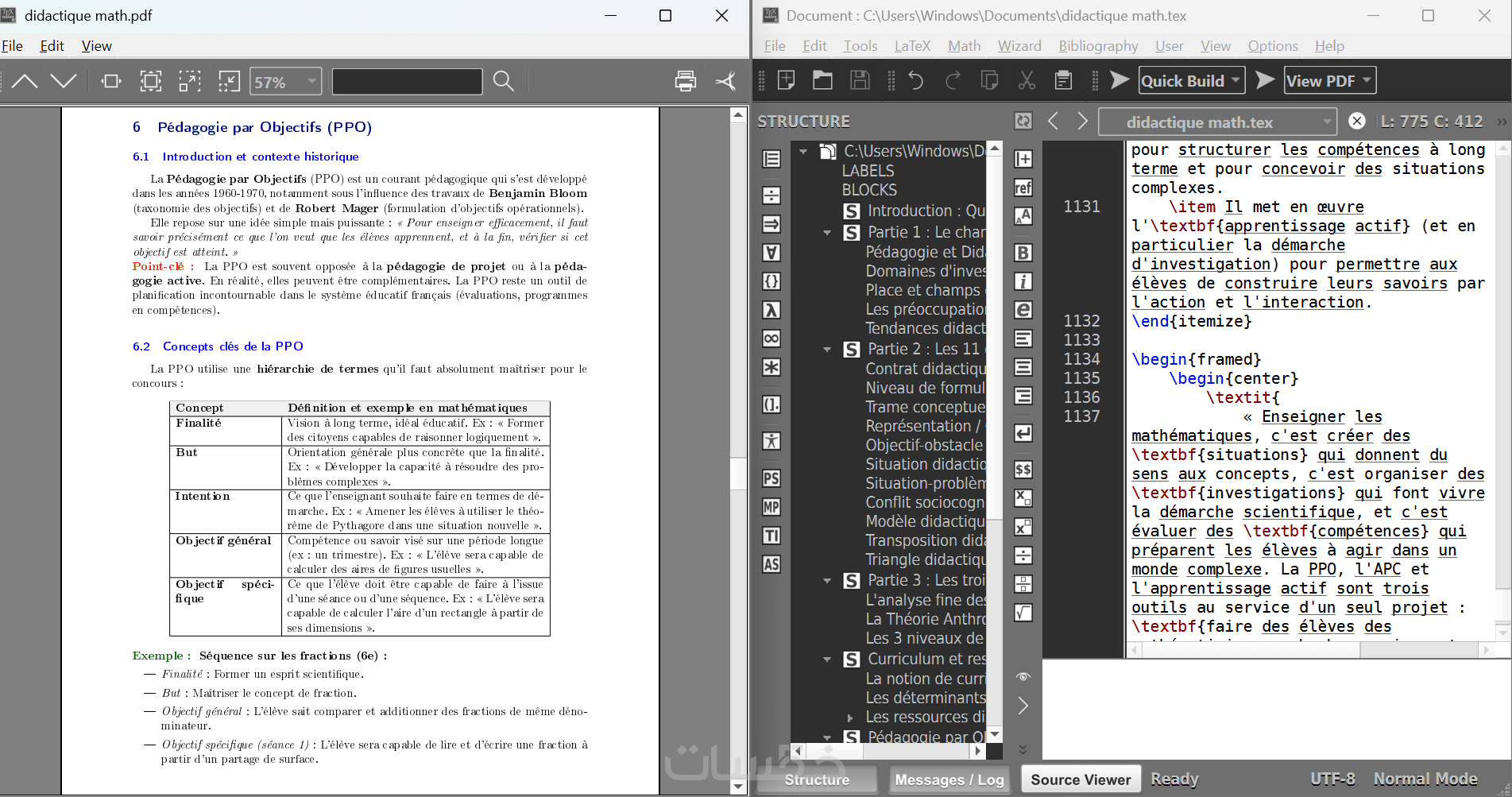Go to next page in PDF viewer
This screenshot has height=797, width=1512.
tap(64, 81)
